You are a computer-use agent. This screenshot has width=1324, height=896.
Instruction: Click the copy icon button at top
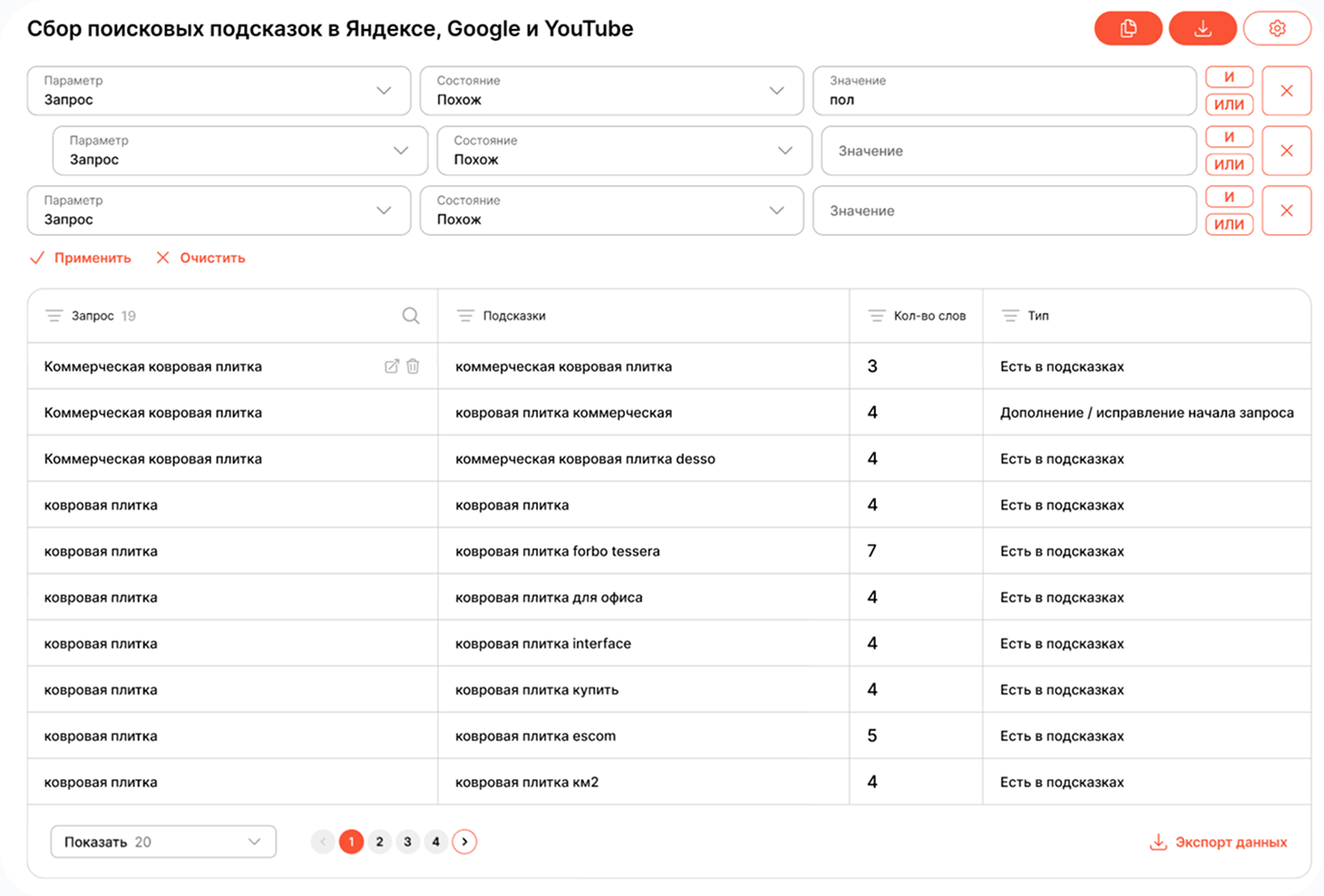pos(1128,29)
